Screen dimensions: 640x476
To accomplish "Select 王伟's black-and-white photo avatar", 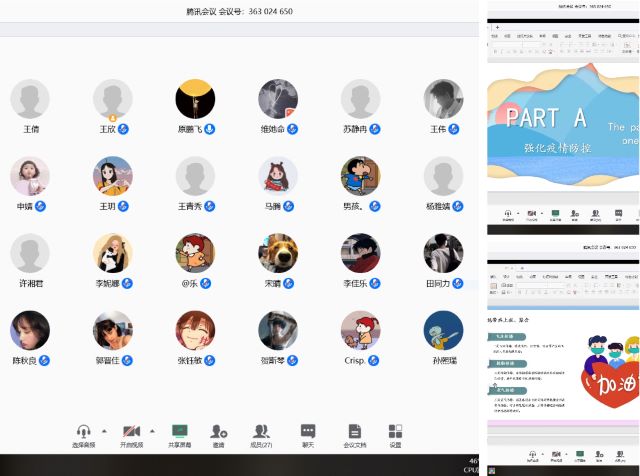I will point(443,99).
